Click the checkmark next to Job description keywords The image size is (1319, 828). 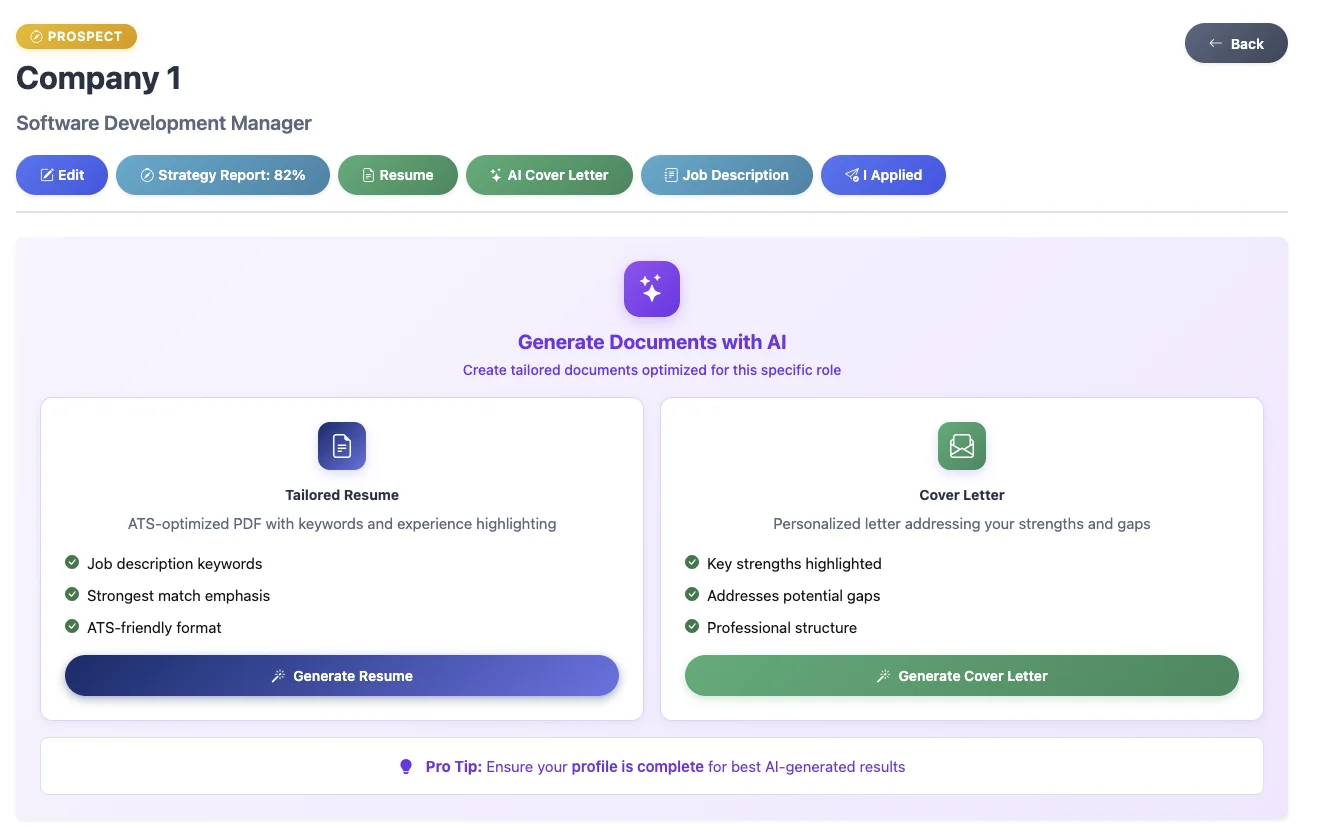coord(71,563)
